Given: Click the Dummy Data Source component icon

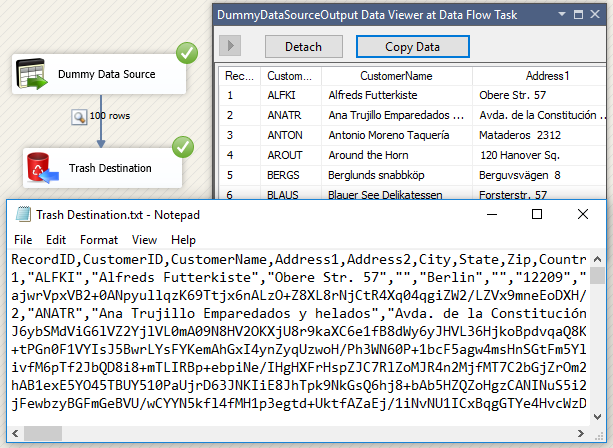Looking at the screenshot, I should click(x=31, y=74).
